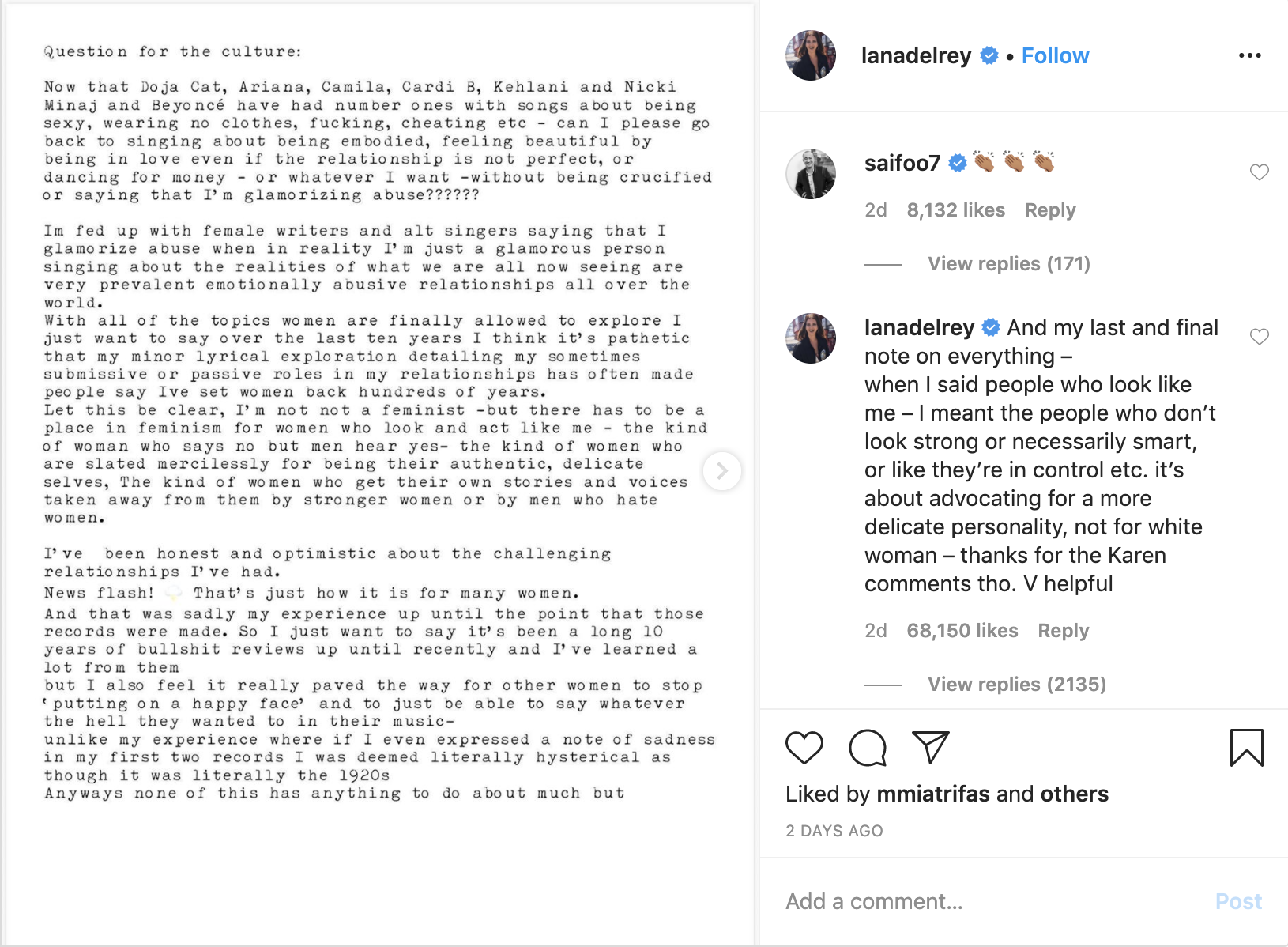
Task: Like saifoo7's comment
Action: [x=1259, y=172]
